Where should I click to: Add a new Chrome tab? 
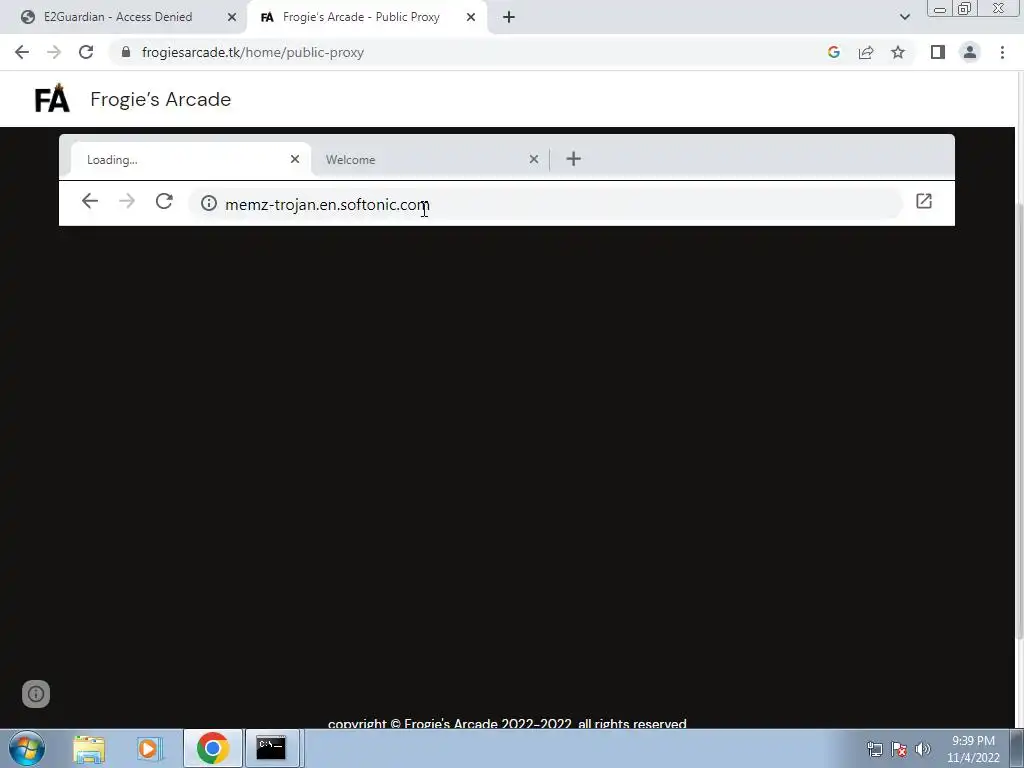509,17
